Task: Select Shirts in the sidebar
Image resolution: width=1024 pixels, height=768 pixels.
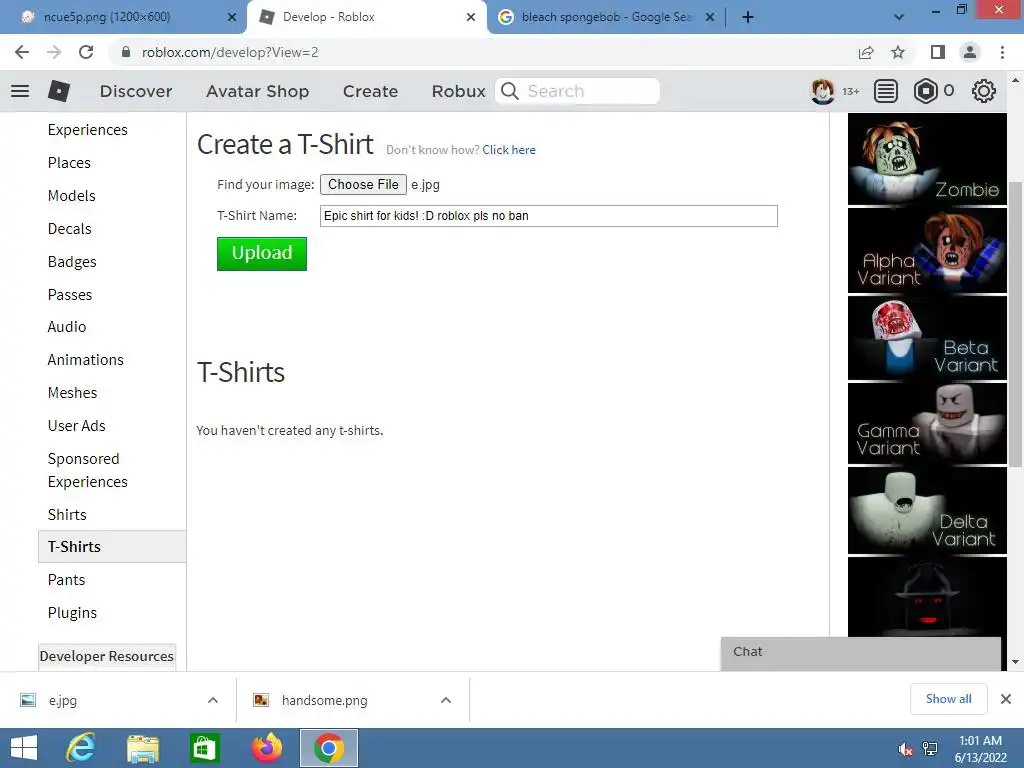Action: [67, 515]
